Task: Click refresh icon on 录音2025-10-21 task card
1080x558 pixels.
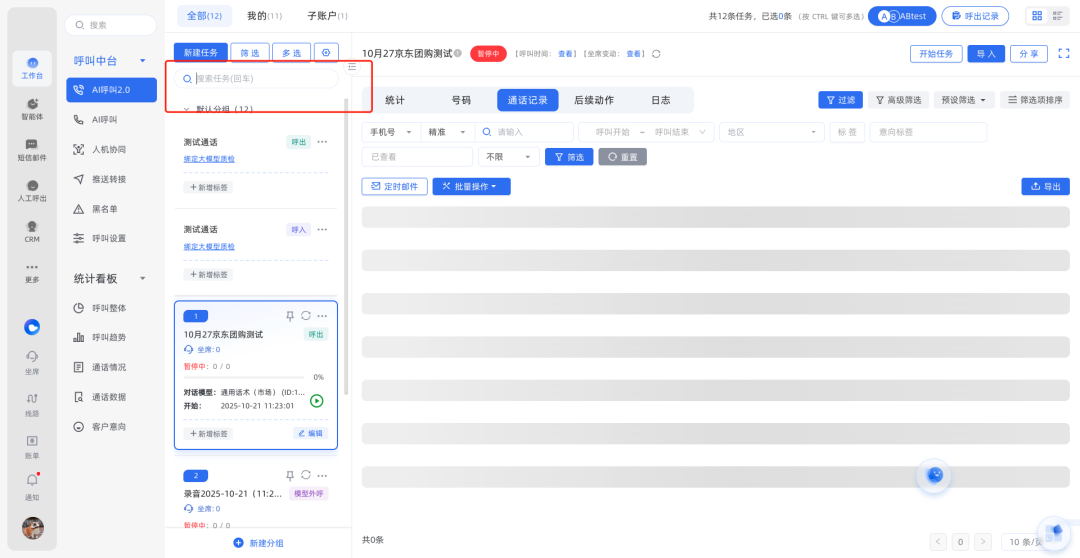Action: click(x=306, y=475)
